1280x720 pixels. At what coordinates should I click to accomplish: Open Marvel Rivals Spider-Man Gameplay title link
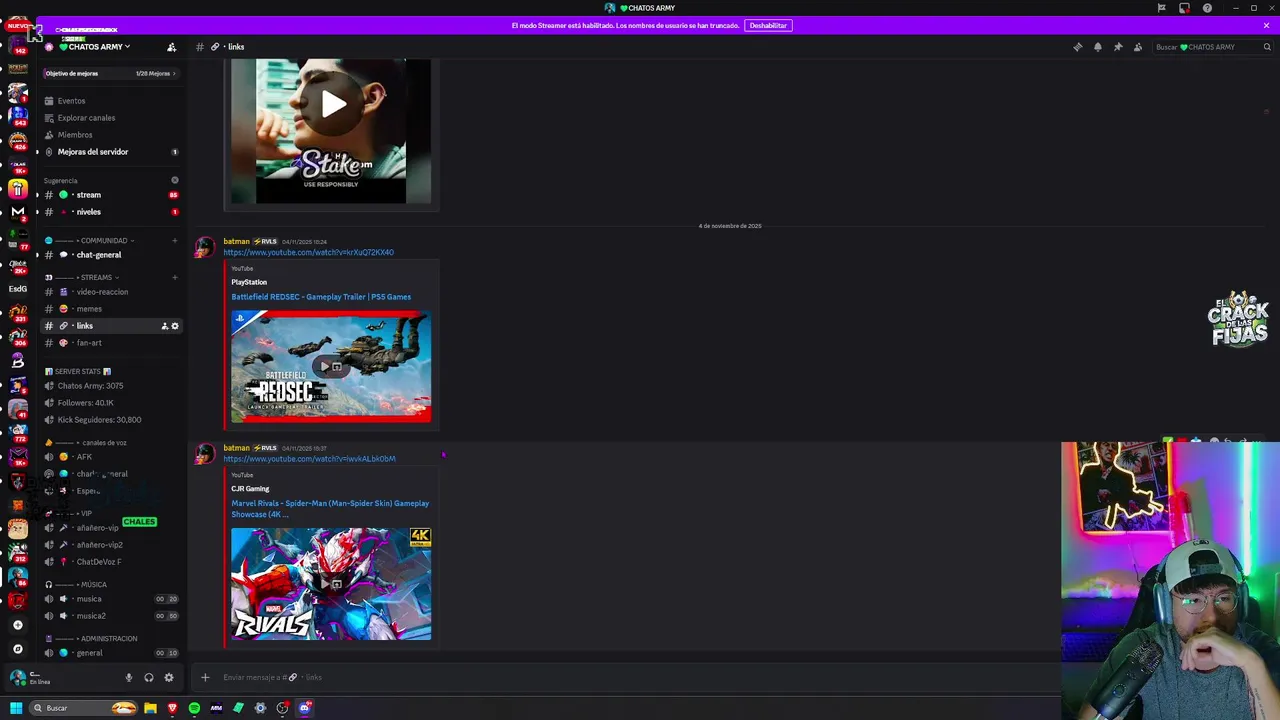tap(330, 509)
